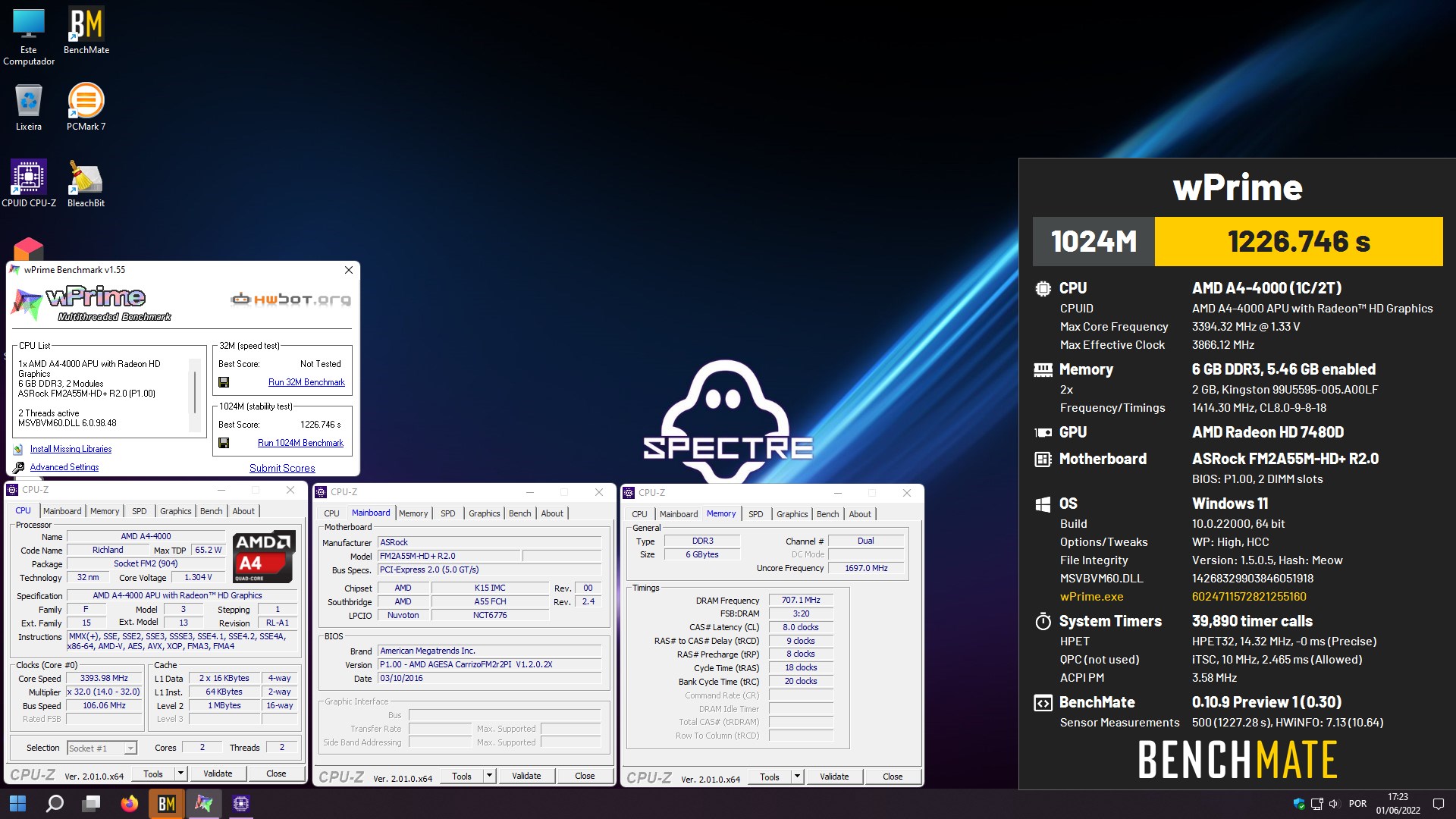
Task: Click Validate in left CPU-Z window
Action: click(x=218, y=773)
